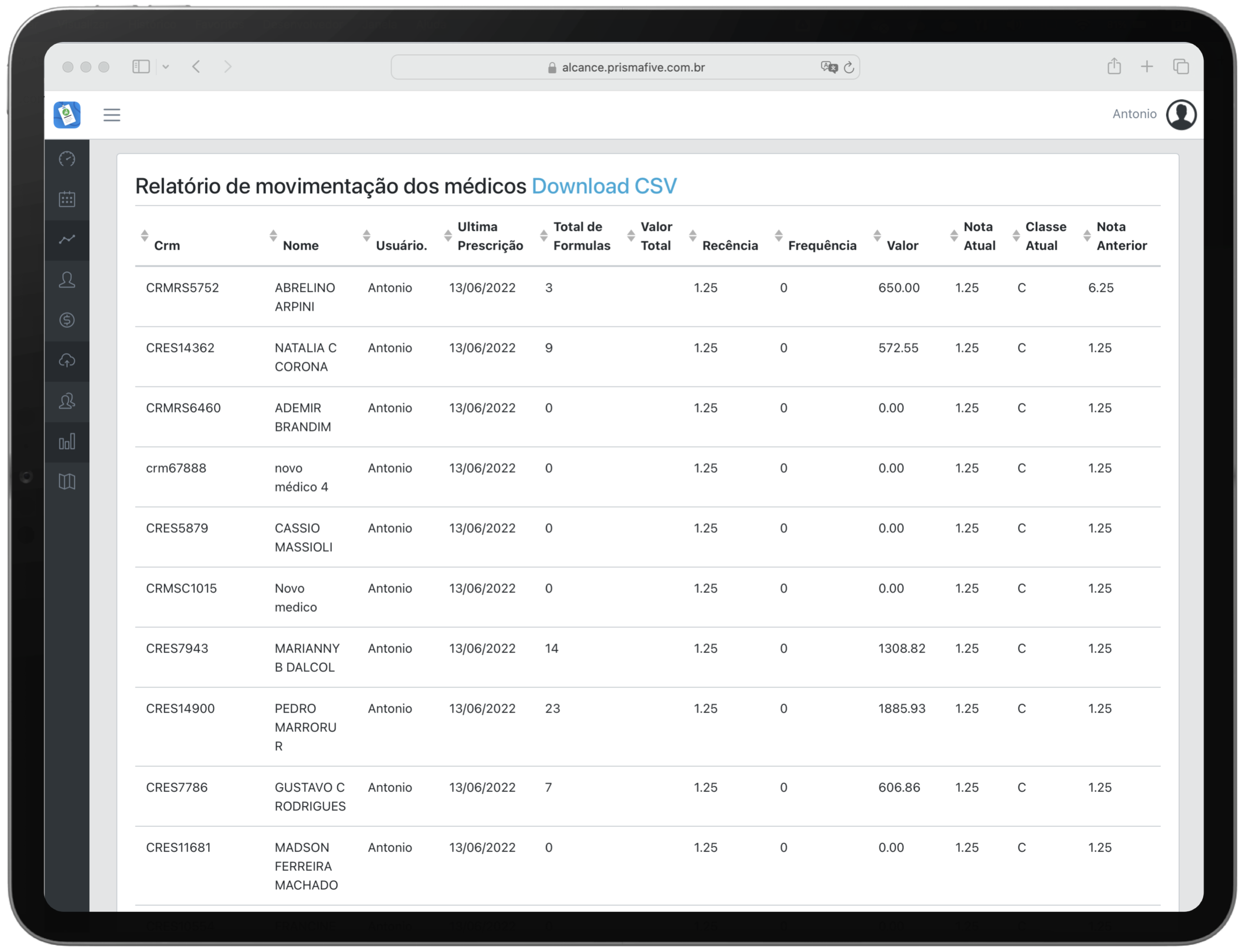Sort table by Crm column
The width and height of the screenshot is (1243, 952).
(x=167, y=245)
